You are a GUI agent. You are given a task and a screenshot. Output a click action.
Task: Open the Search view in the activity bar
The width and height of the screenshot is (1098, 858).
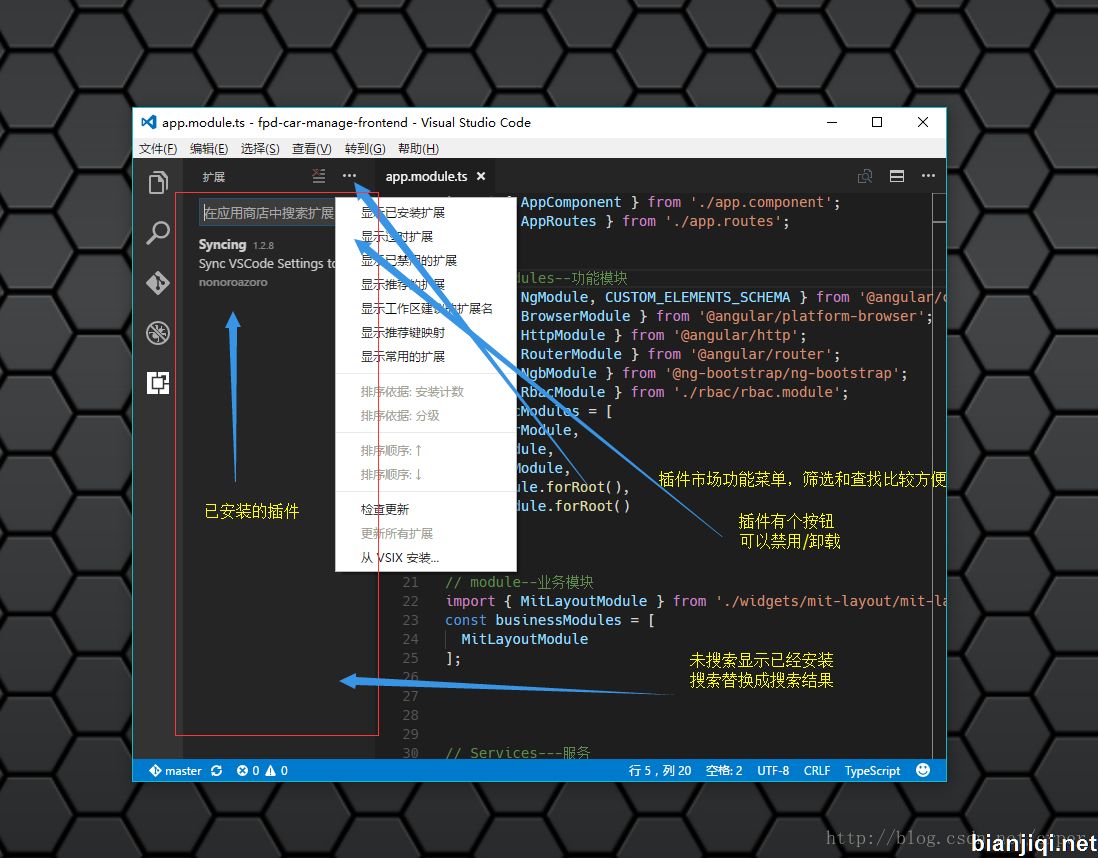(158, 233)
